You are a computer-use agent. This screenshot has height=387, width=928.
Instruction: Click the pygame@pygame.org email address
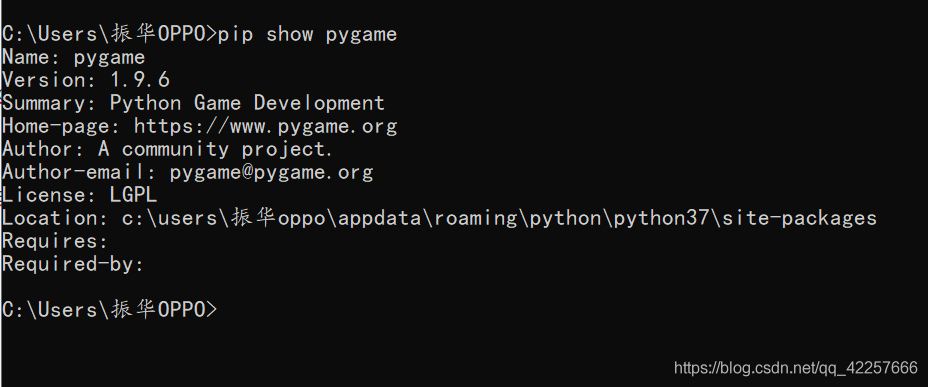pyautogui.click(x=271, y=172)
